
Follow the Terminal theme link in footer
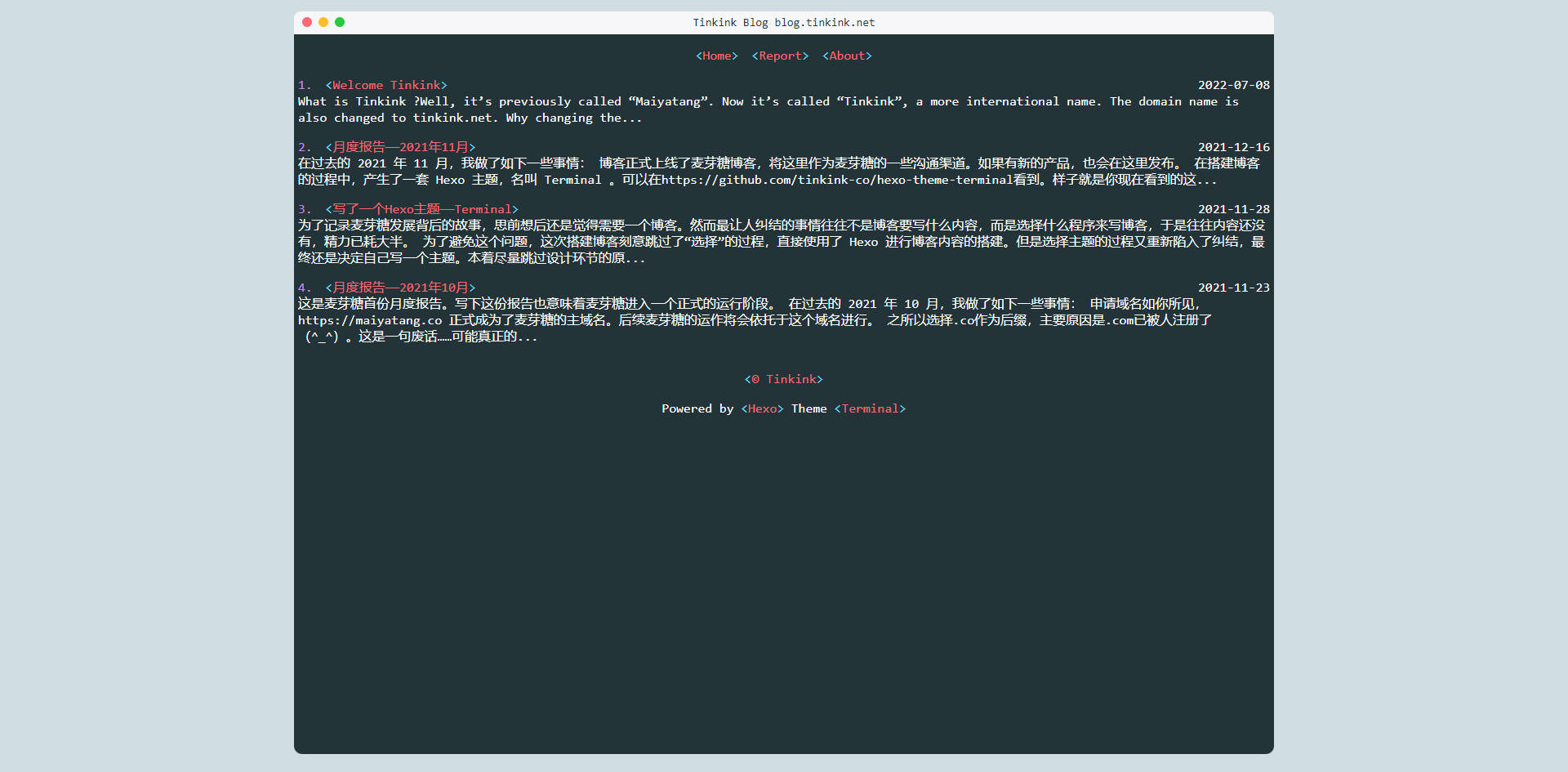(870, 408)
